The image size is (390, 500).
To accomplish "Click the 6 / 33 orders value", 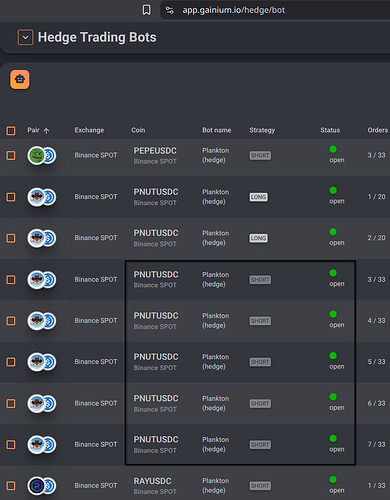I will click(376, 403).
